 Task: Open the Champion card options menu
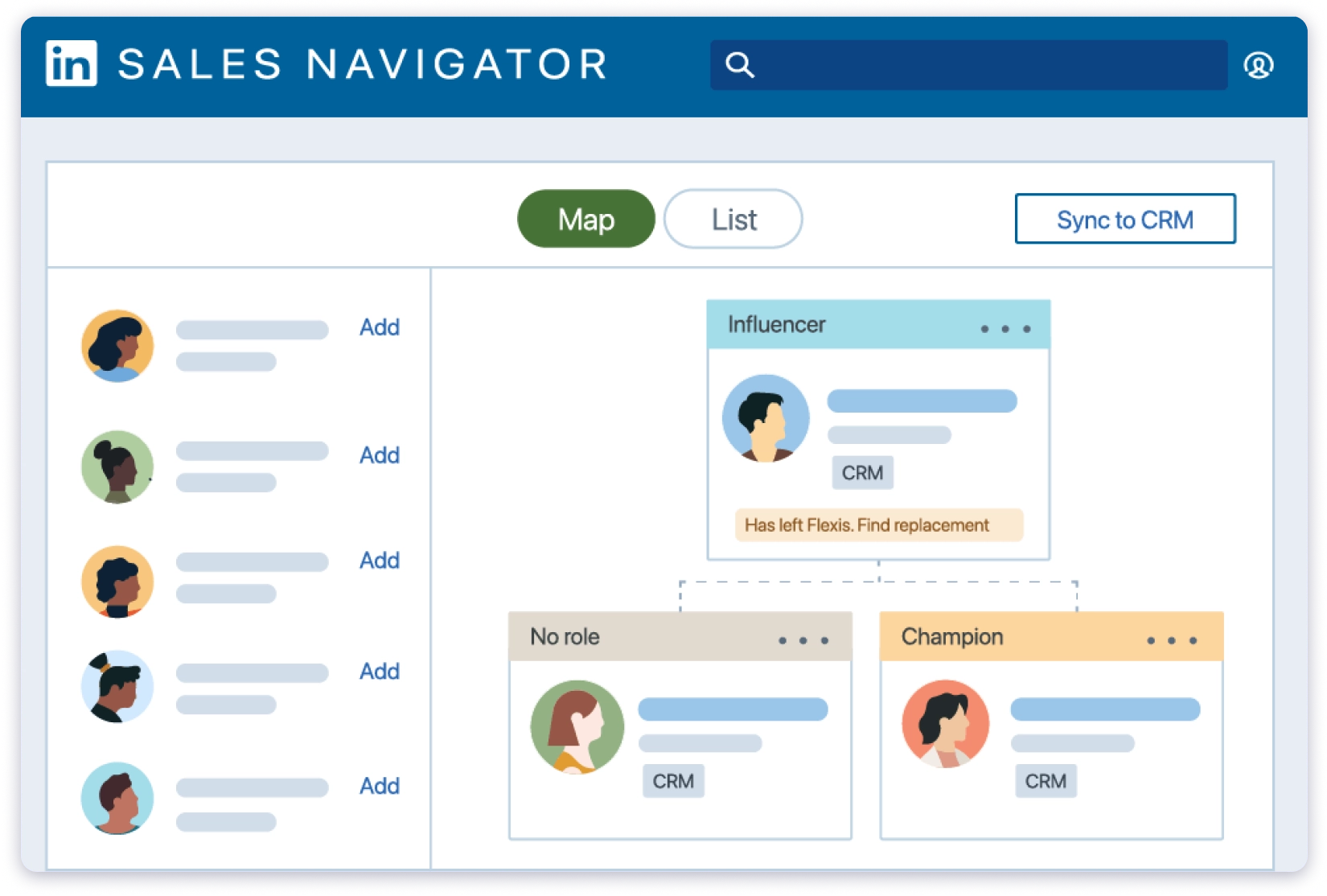pyautogui.click(x=1172, y=641)
